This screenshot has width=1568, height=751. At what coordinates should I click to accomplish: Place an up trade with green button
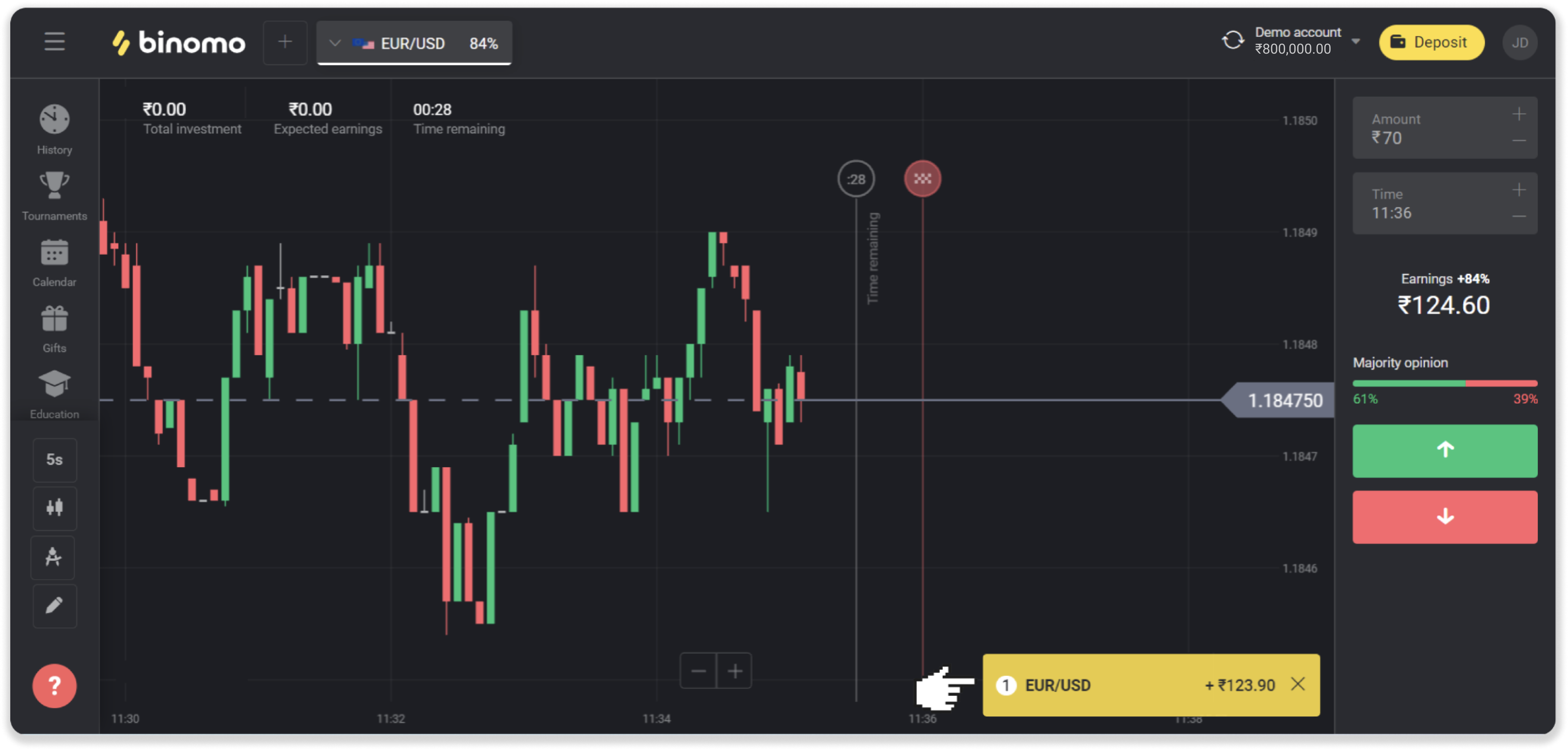(1445, 451)
